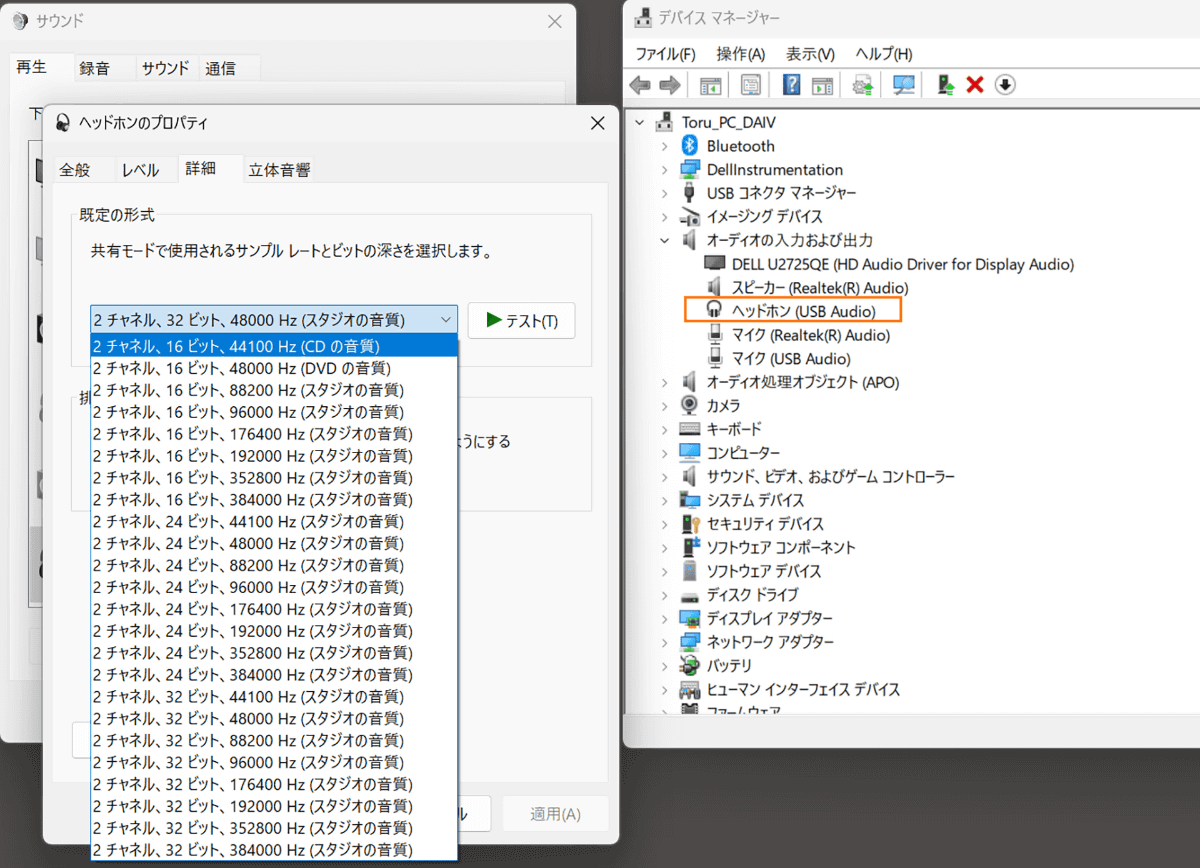
Task: Click the バッテリ category icon
Action: (689, 665)
